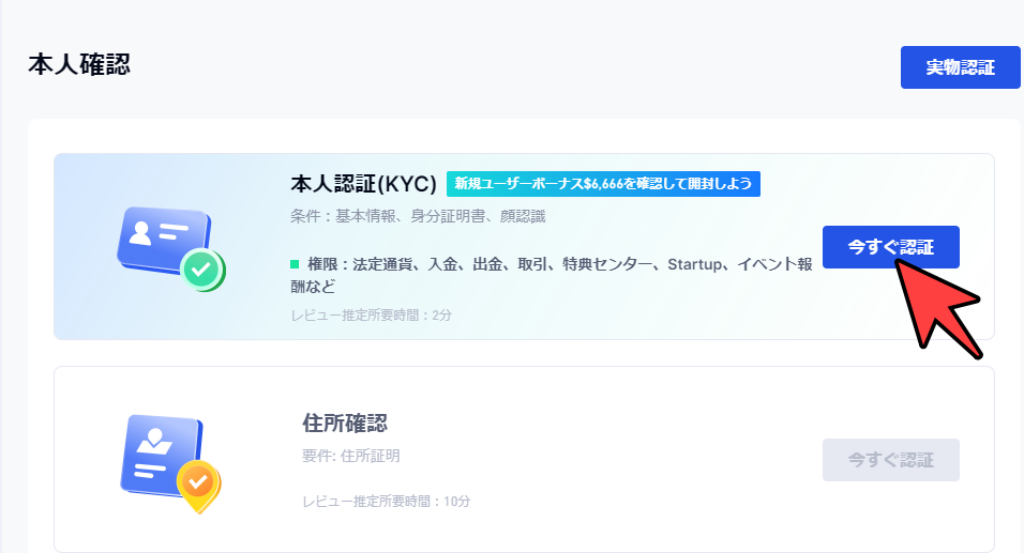
Task: Click the text 条件：基本情報、身分証明書、顔認識
Action: coord(418,217)
